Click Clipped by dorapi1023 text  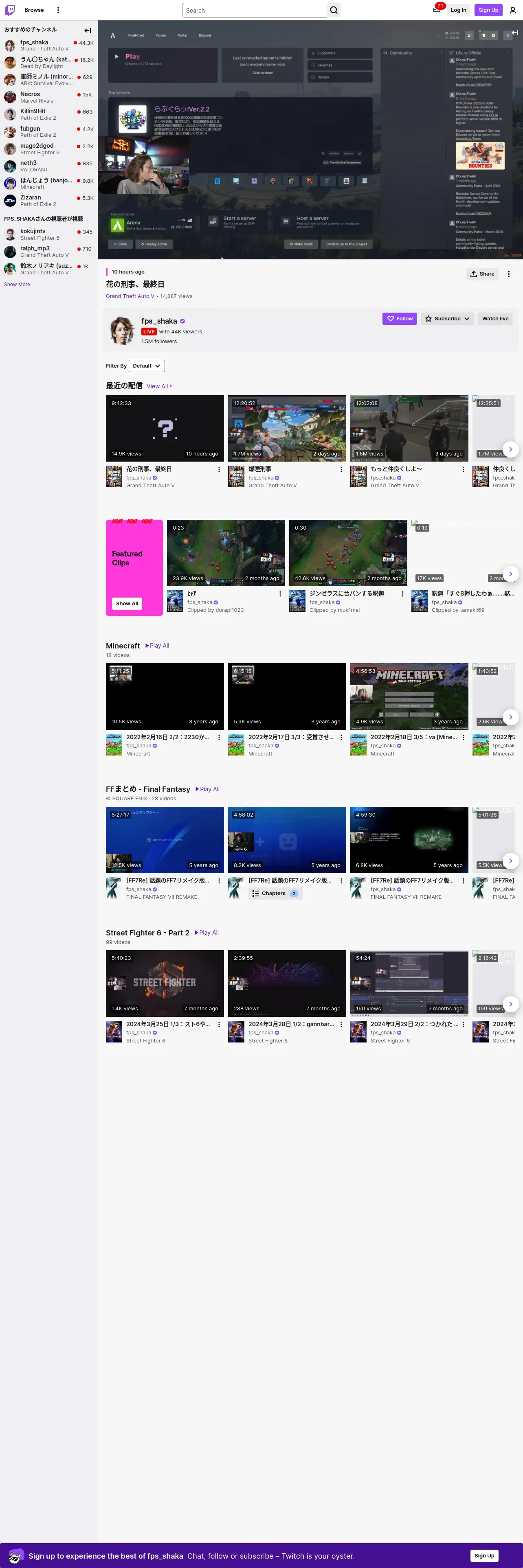coord(215,610)
